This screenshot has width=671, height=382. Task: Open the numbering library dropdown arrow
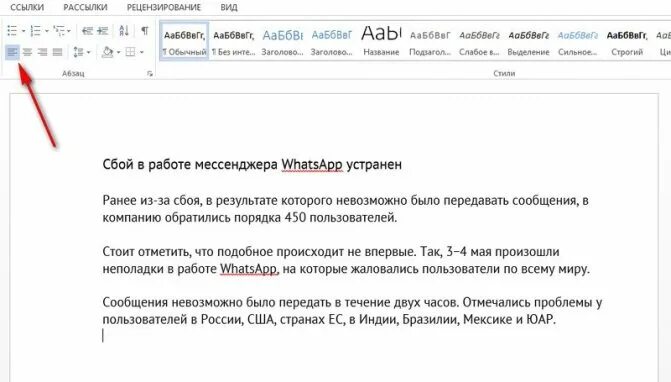point(46,31)
